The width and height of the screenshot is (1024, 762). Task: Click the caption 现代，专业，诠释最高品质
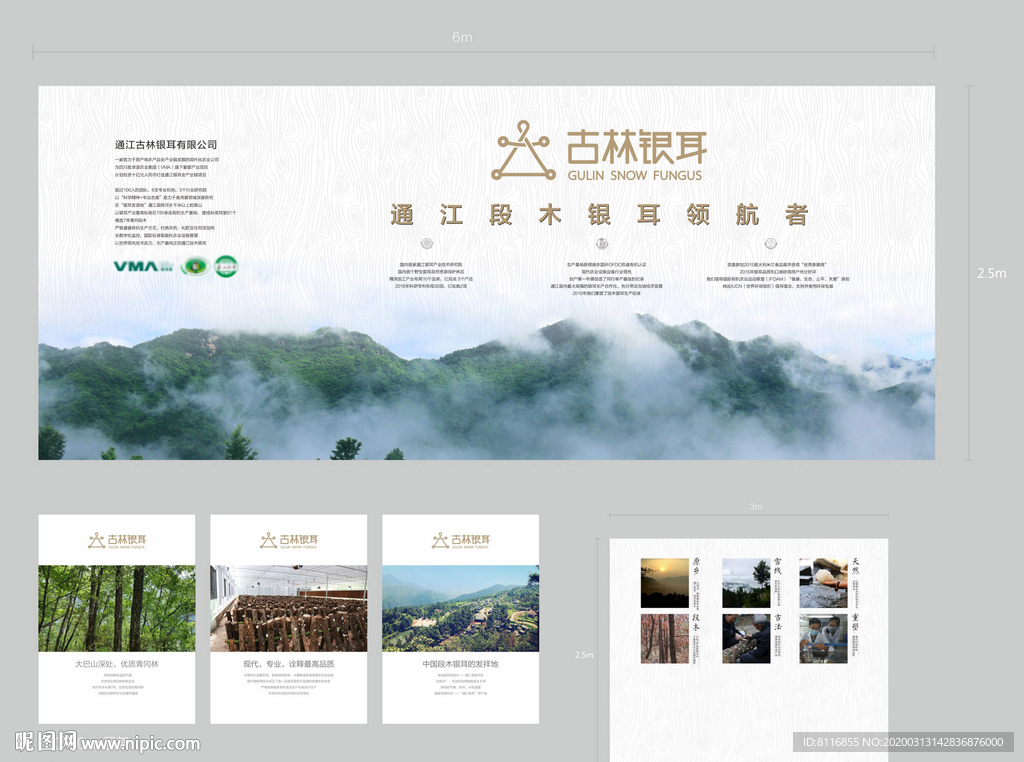289,664
